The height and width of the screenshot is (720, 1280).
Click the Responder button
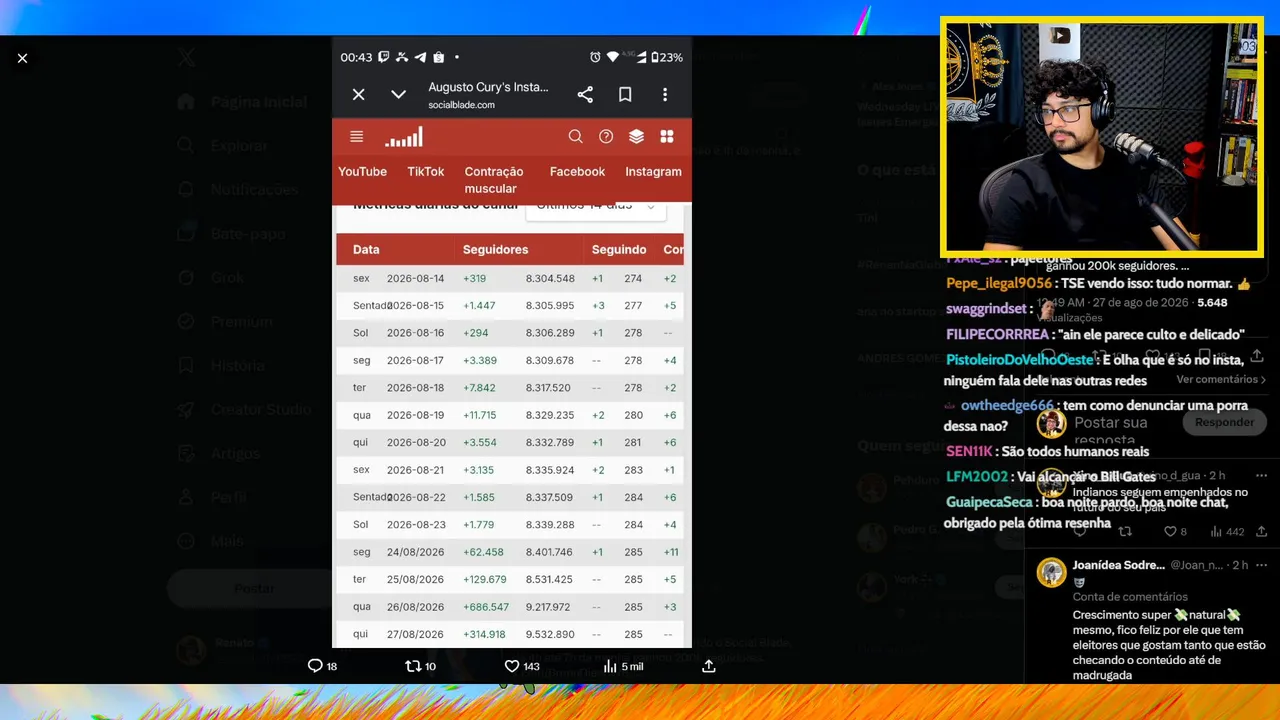1224,422
